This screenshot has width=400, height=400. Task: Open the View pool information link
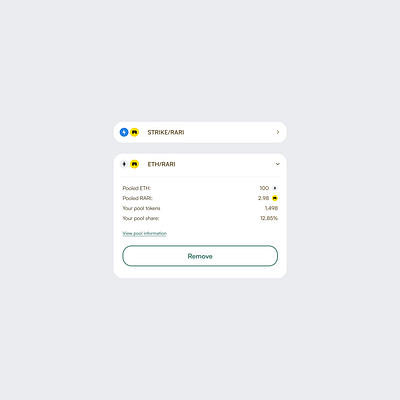pyautogui.click(x=144, y=233)
